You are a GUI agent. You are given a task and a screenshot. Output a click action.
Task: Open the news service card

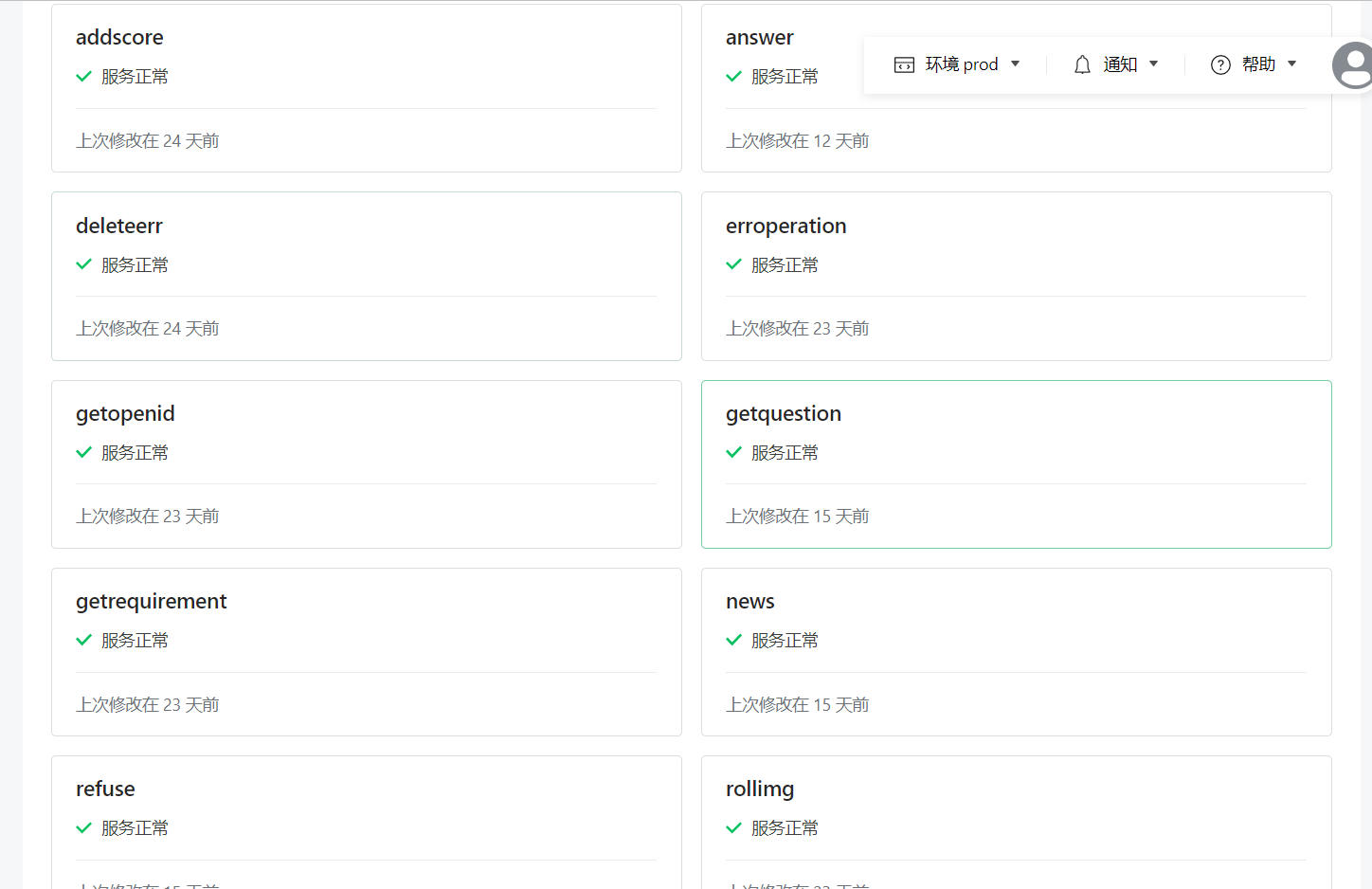[1017, 652]
